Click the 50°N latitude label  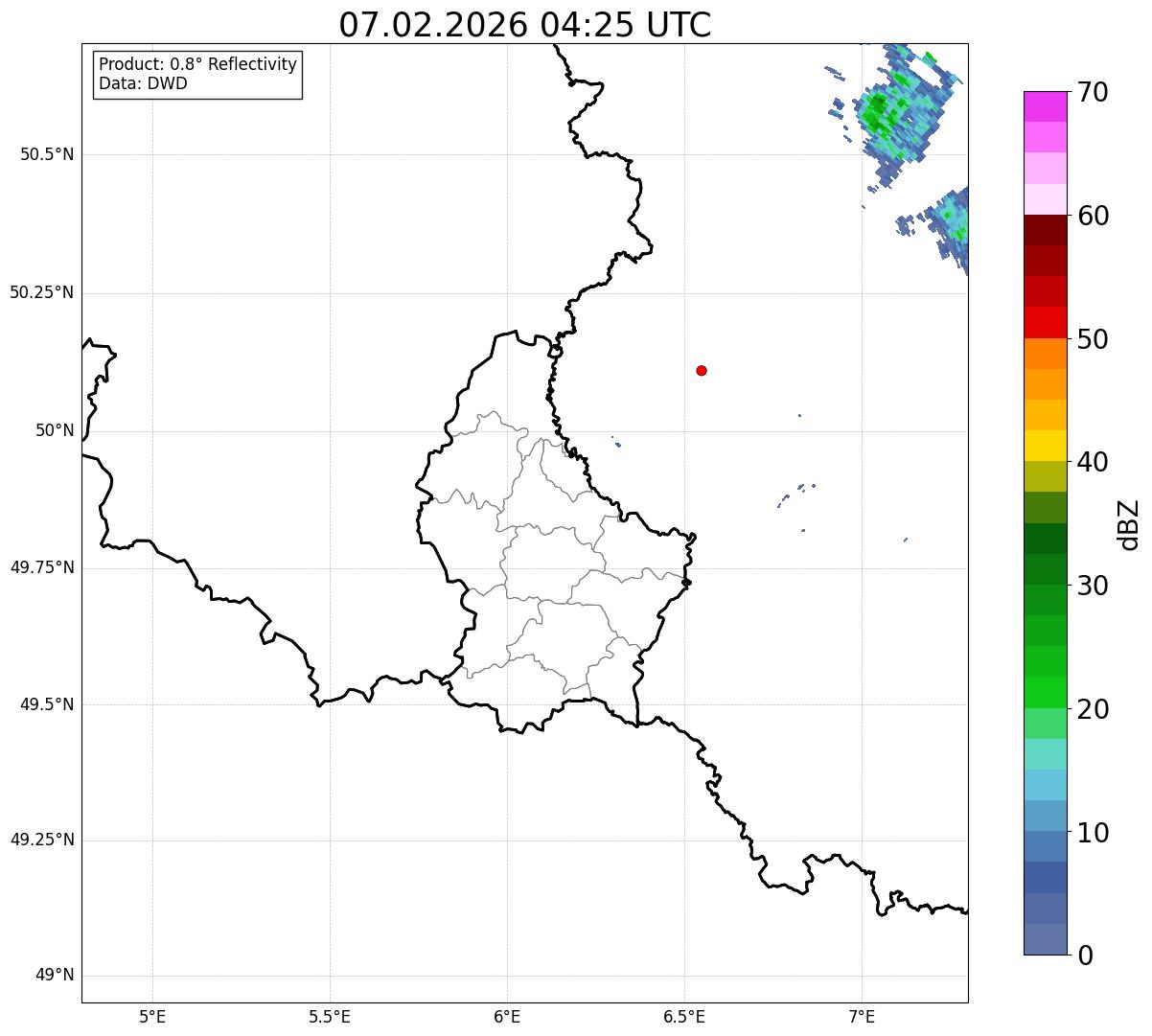click(55, 430)
